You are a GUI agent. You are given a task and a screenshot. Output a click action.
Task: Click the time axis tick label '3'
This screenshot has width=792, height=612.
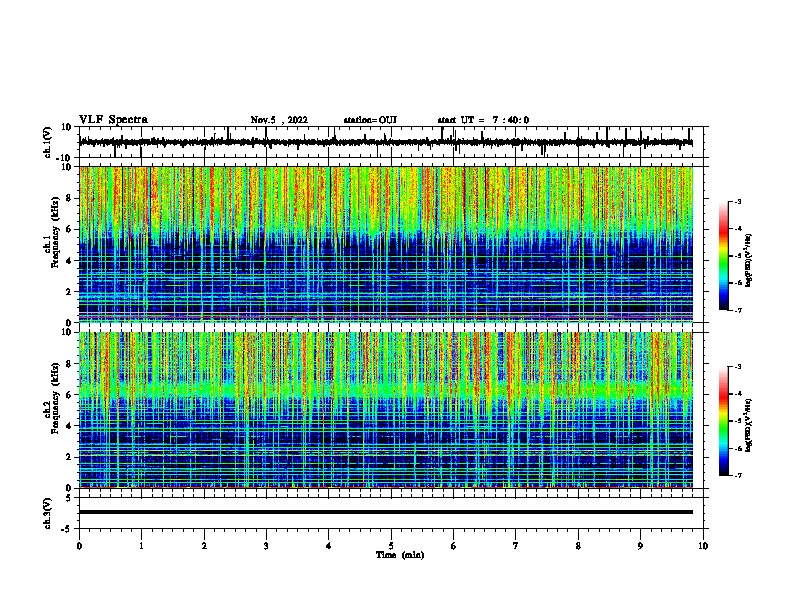point(266,546)
